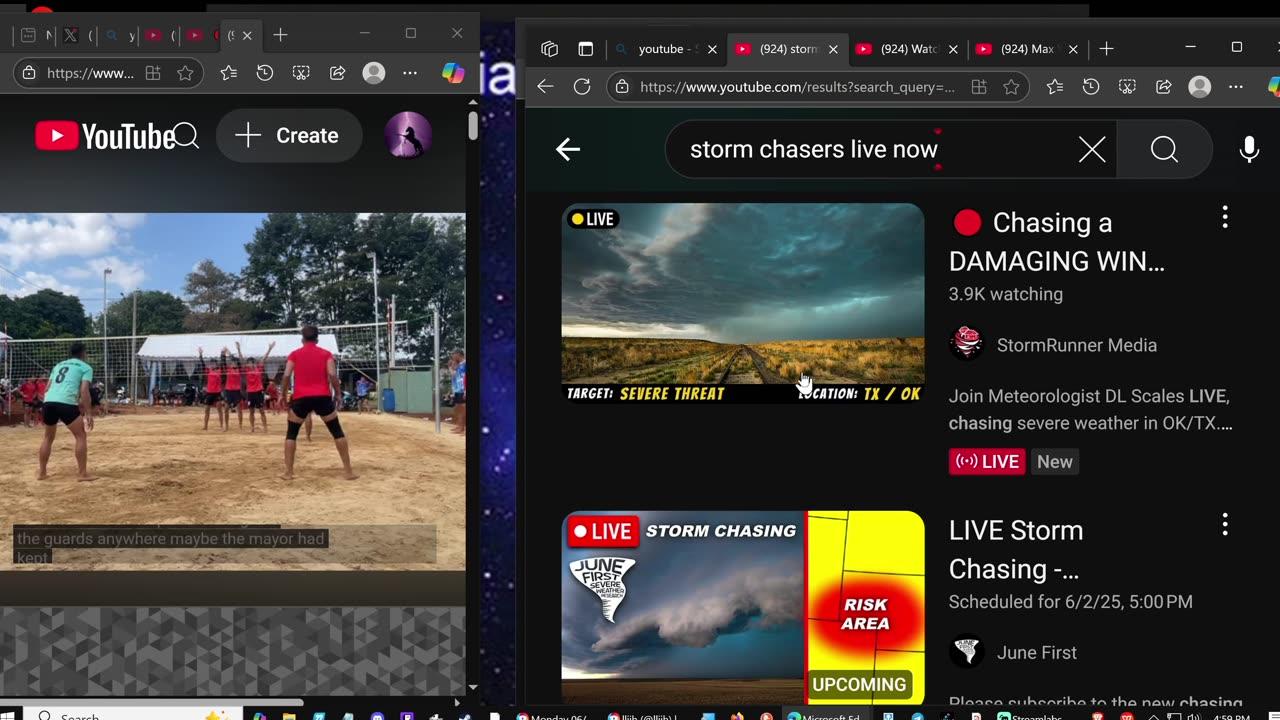Click the YouTube logo in left window

click(105, 136)
